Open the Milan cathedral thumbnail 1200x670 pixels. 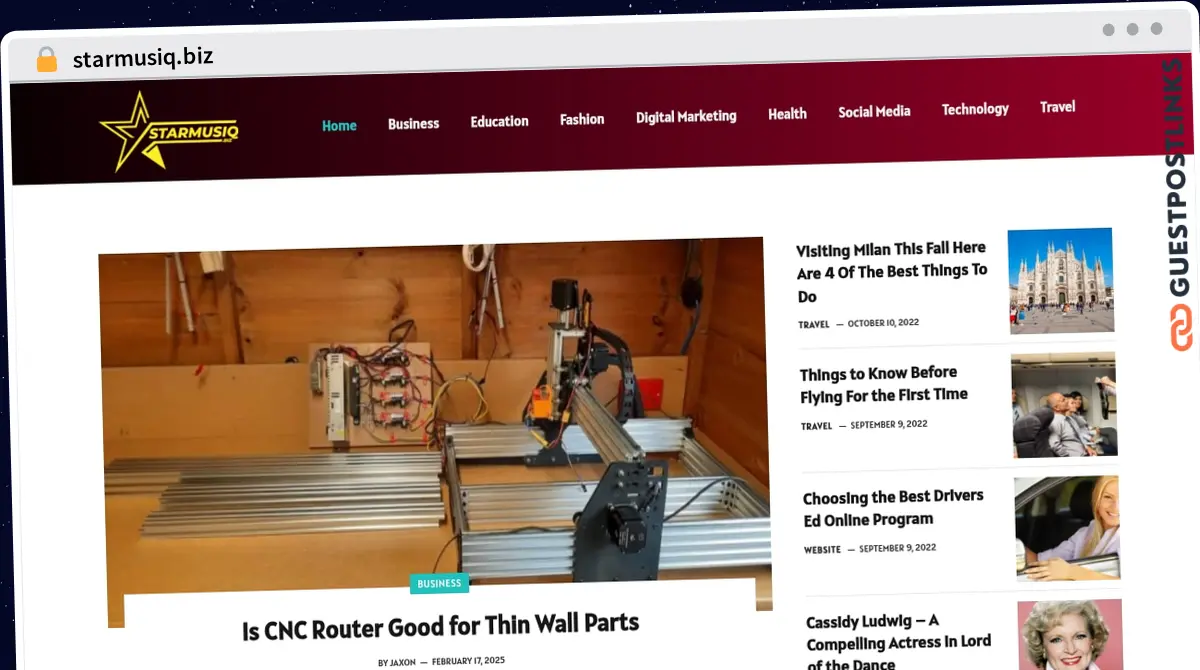tap(1060, 281)
